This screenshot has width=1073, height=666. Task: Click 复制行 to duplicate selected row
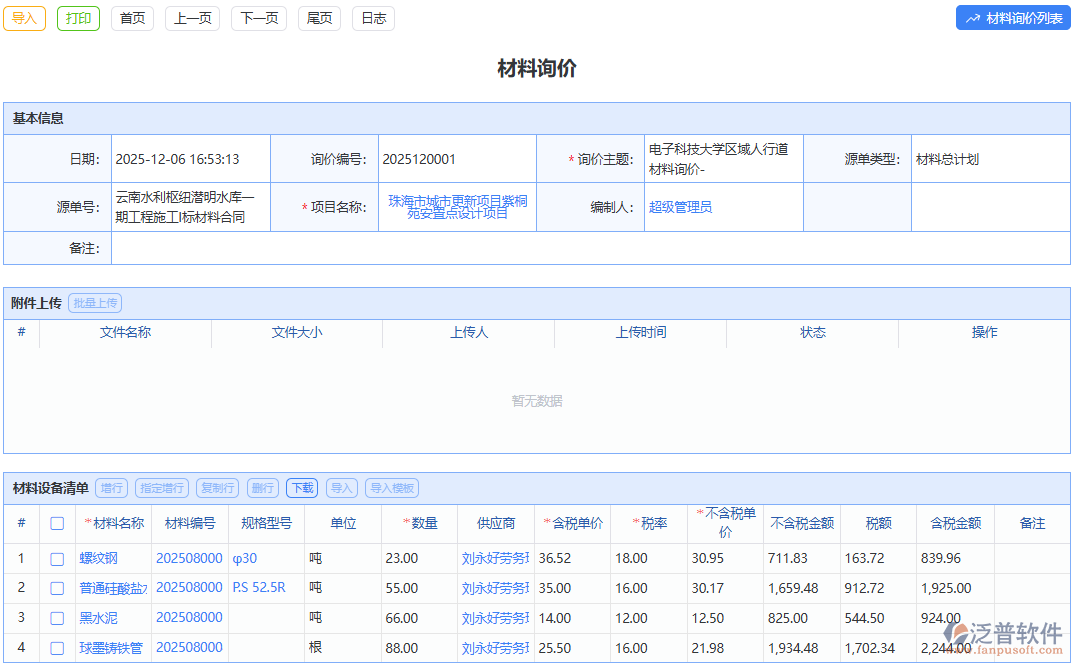[217, 488]
